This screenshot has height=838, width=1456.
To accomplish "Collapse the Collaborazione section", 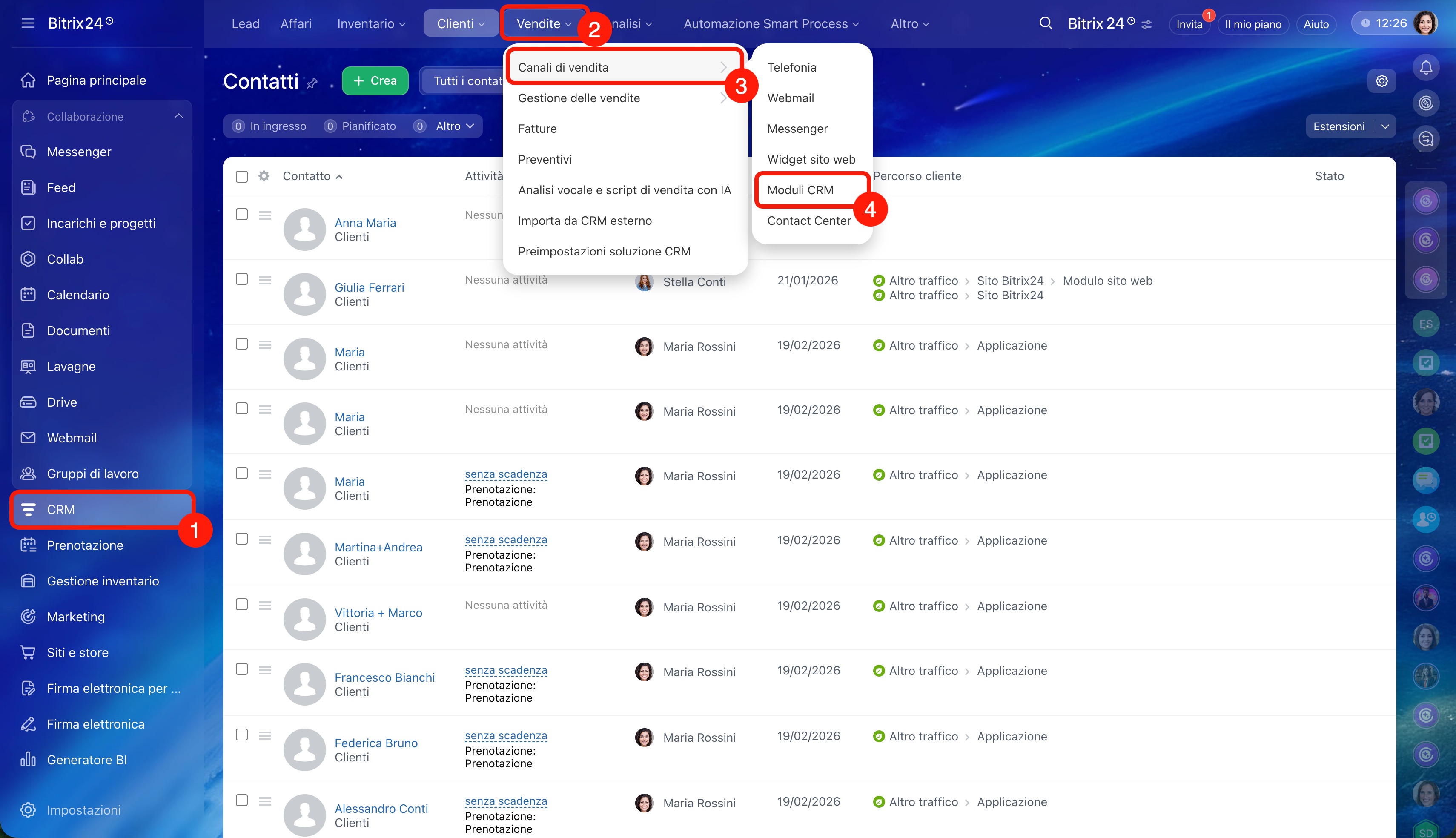I will [x=179, y=116].
